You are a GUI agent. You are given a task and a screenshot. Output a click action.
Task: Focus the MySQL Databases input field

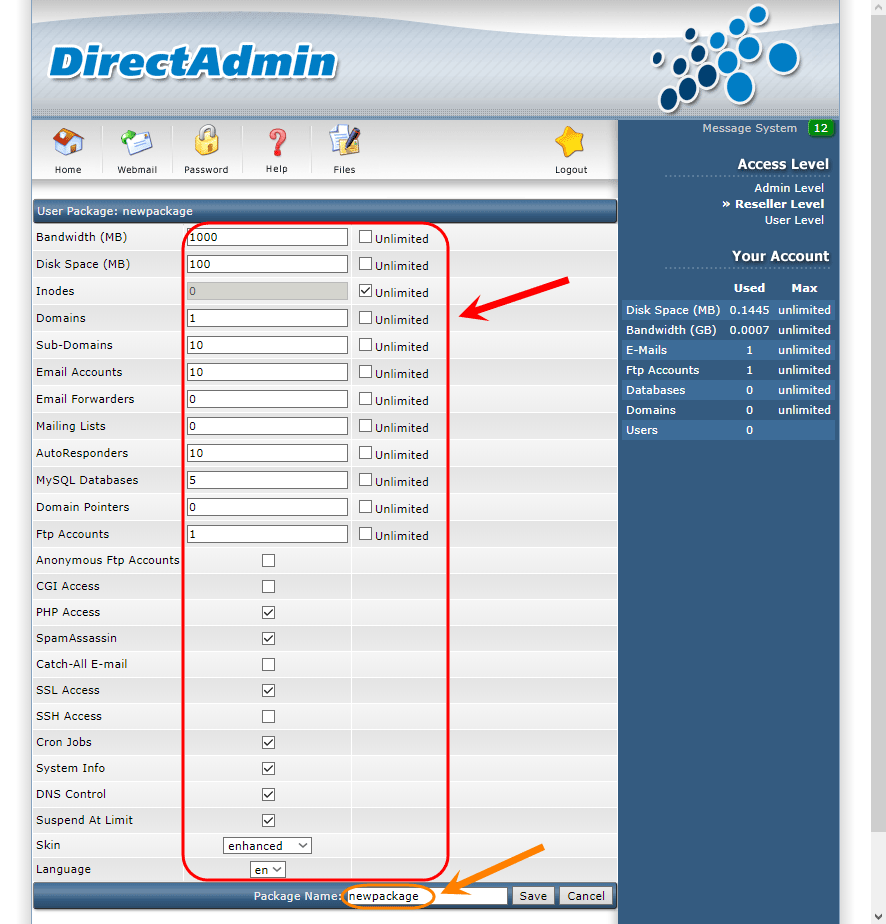(267, 480)
